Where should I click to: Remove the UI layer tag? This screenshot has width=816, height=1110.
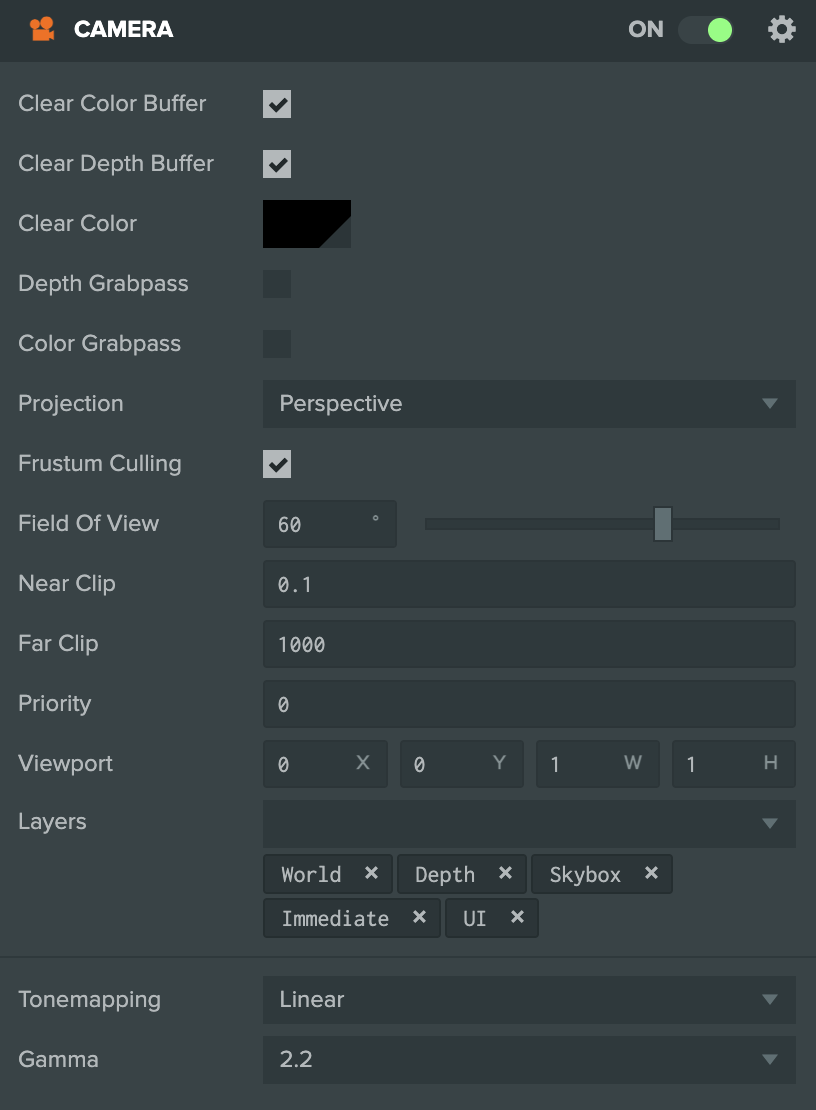point(517,917)
